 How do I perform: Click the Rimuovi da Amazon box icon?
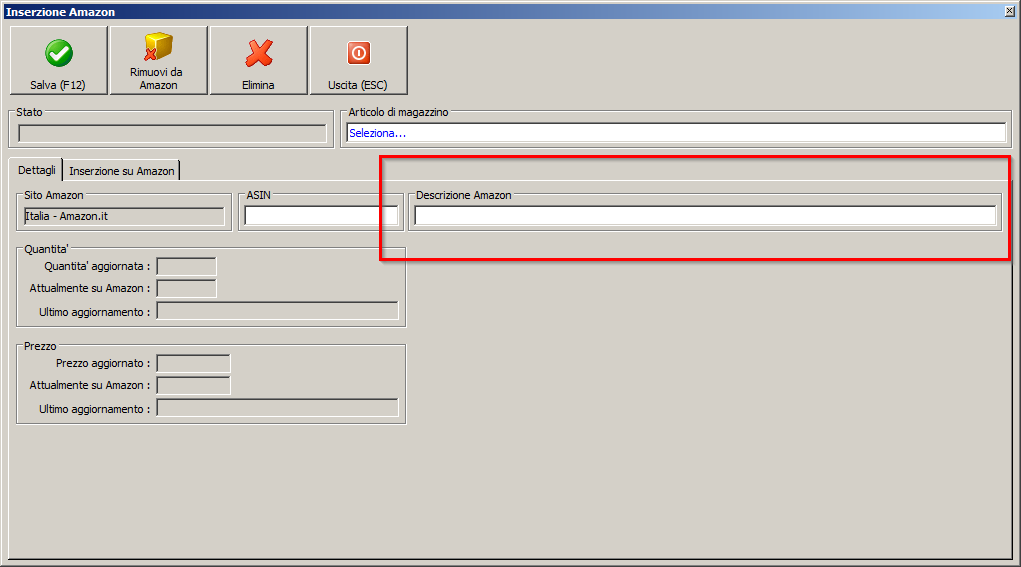pyautogui.click(x=158, y=47)
